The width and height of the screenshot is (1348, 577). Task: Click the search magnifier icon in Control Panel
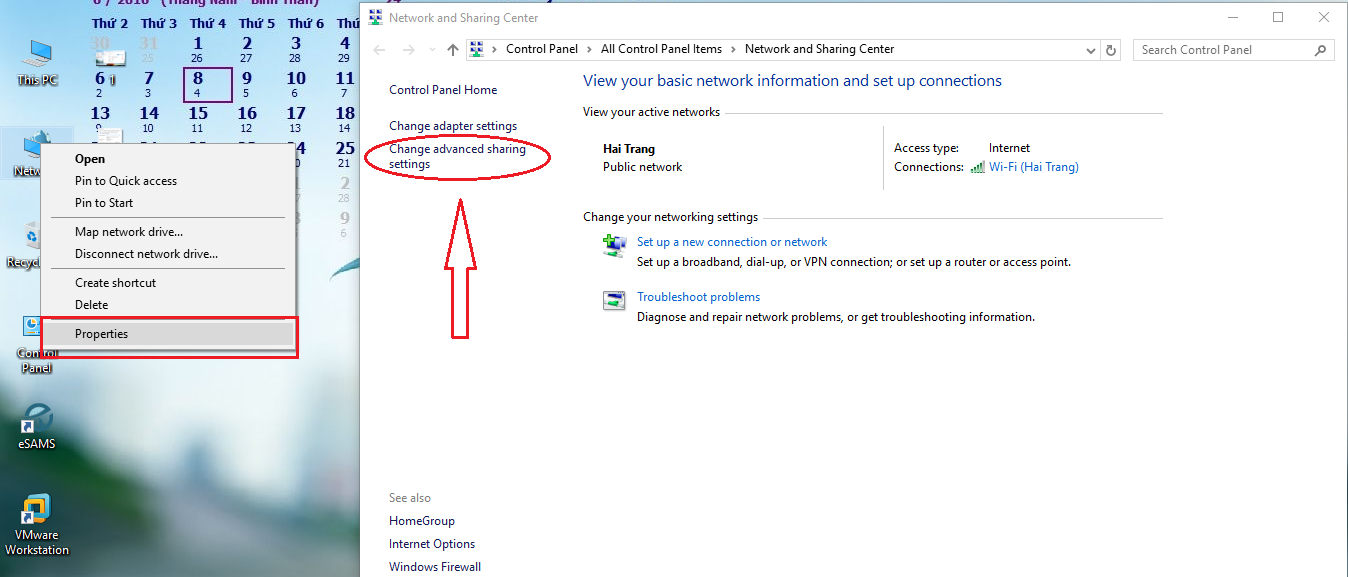point(1321,49)
